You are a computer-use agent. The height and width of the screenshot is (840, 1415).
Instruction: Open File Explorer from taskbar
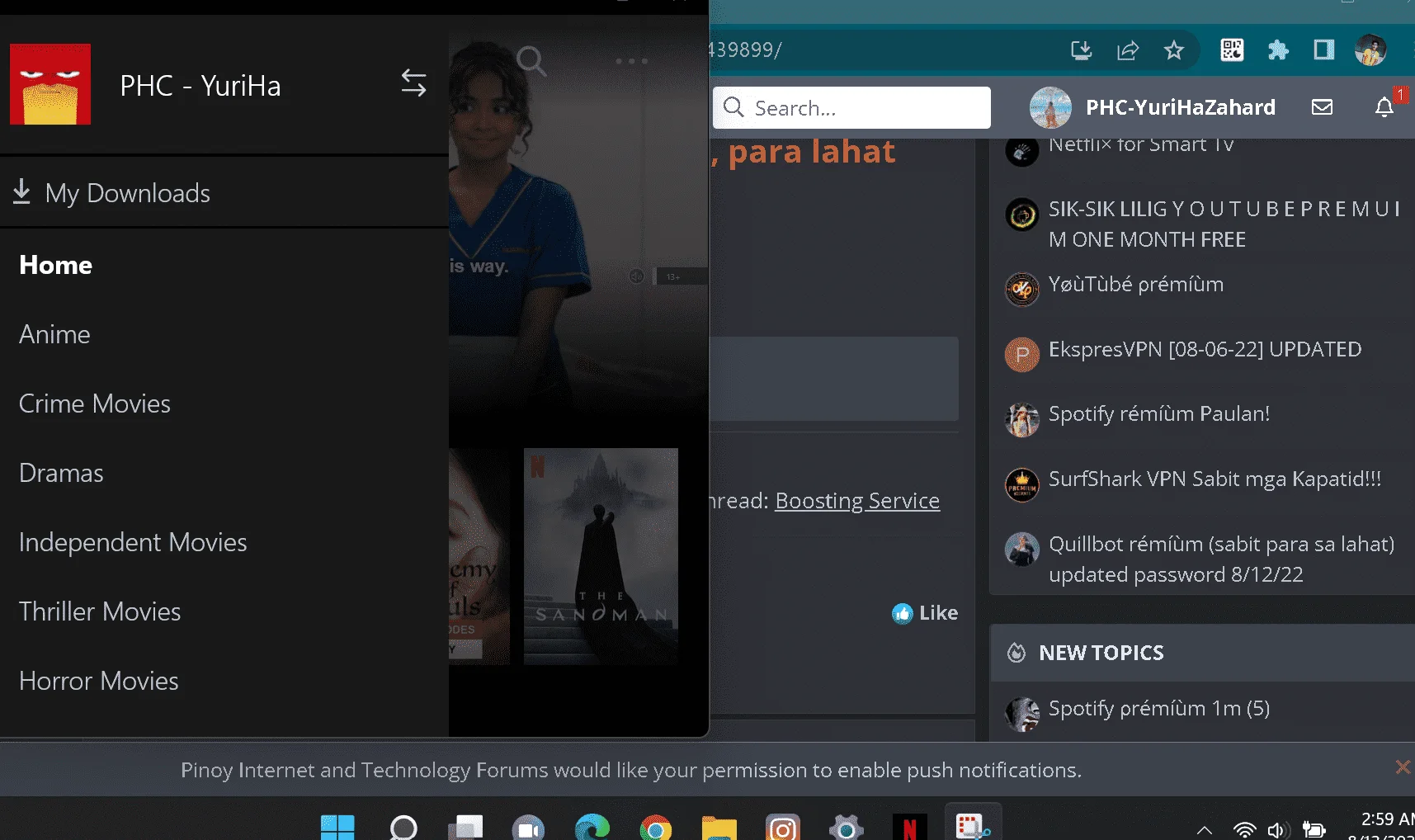(x=719, y=827)
